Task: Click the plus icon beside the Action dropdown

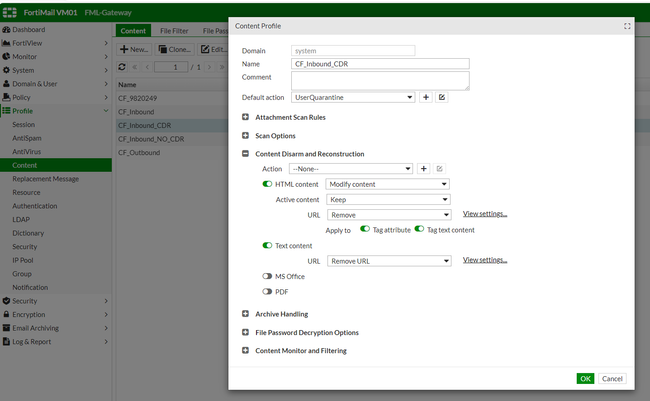Action: tap(423, 169)
